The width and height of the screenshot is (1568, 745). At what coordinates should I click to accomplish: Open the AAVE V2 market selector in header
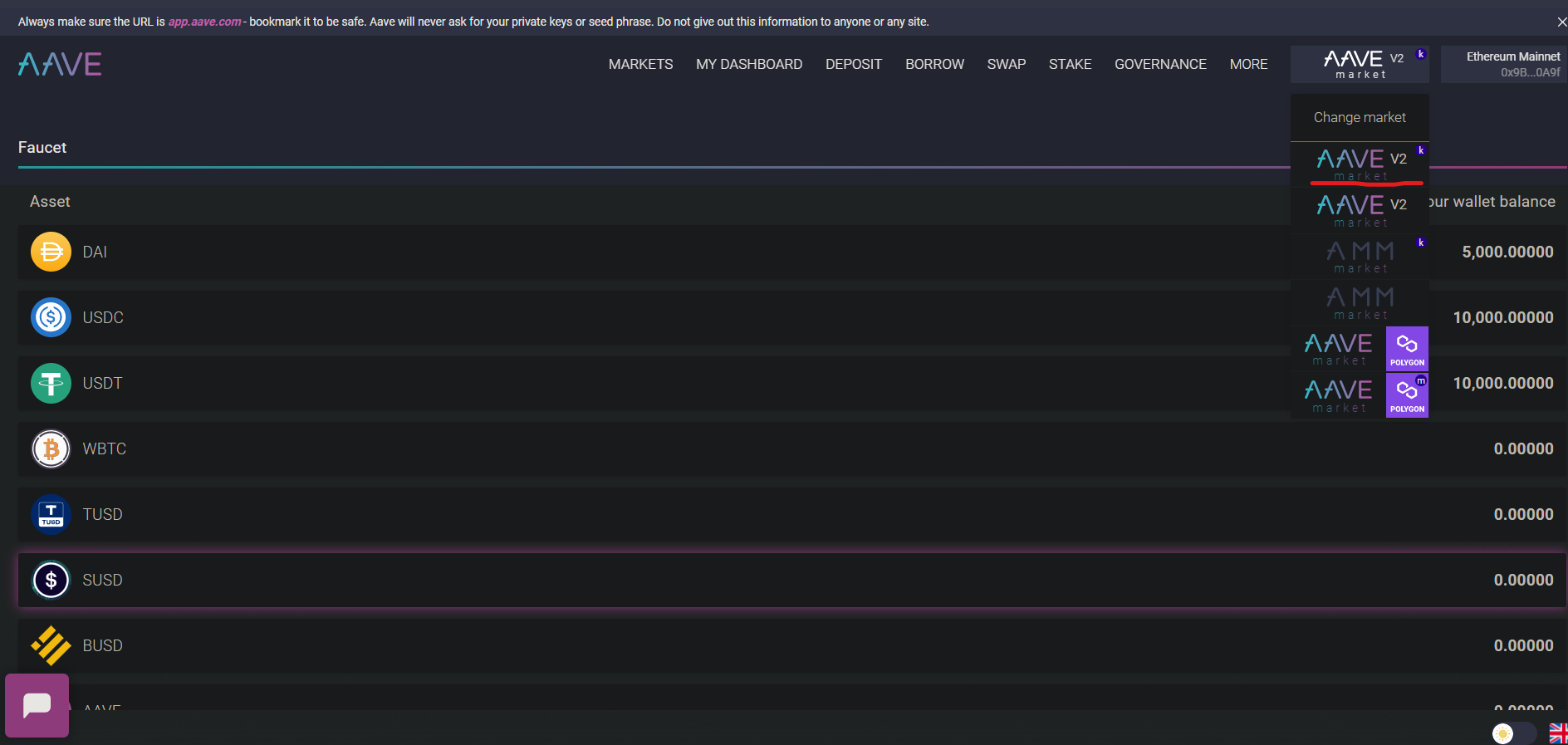(1360, 64)
